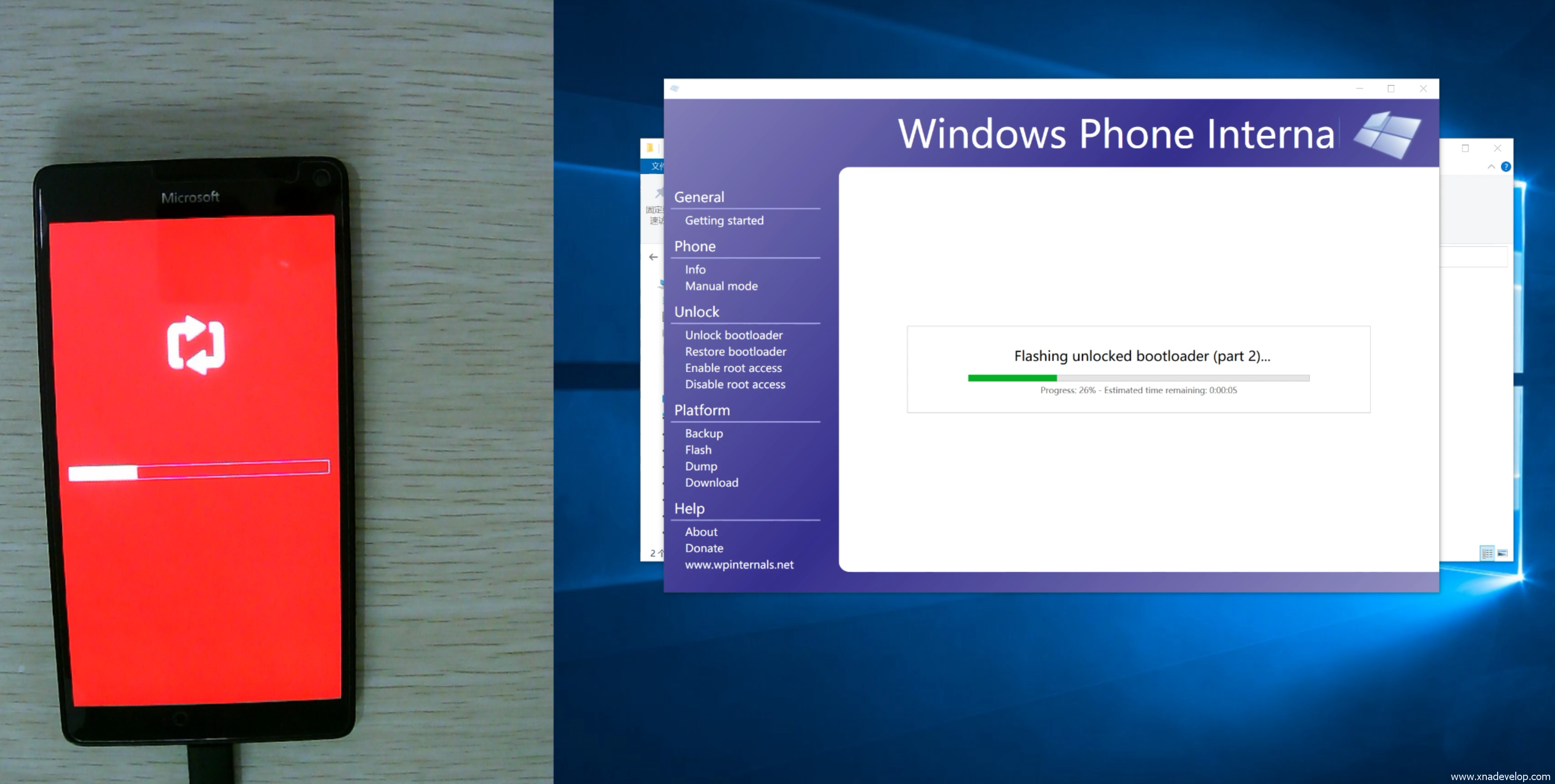Viewport: 1555px width, 784px height.
Task: Open the Dump page
Action: (701, 466)
